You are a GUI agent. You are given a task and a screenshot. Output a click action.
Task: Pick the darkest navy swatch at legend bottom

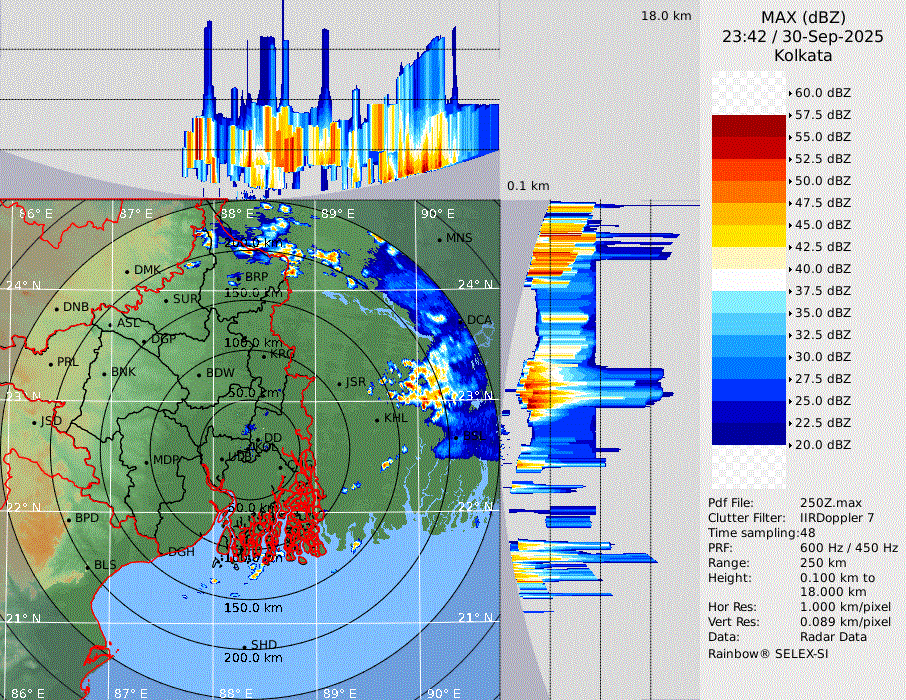click(x=749, y=433)
